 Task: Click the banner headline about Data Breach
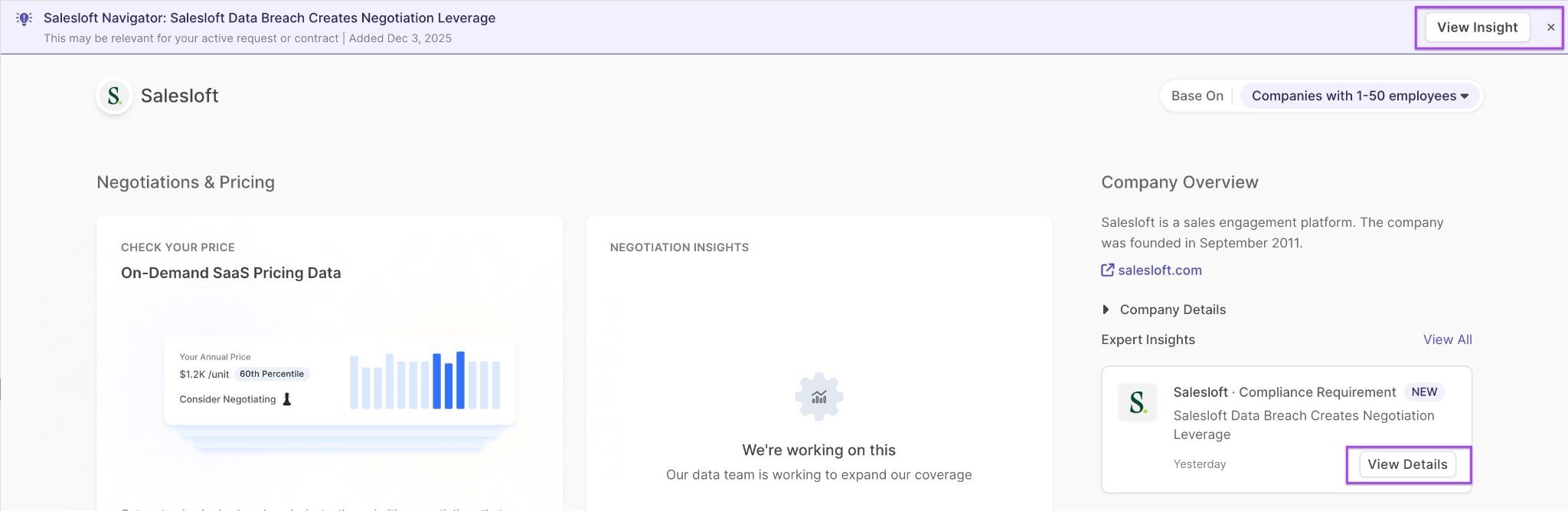point(269,18)
